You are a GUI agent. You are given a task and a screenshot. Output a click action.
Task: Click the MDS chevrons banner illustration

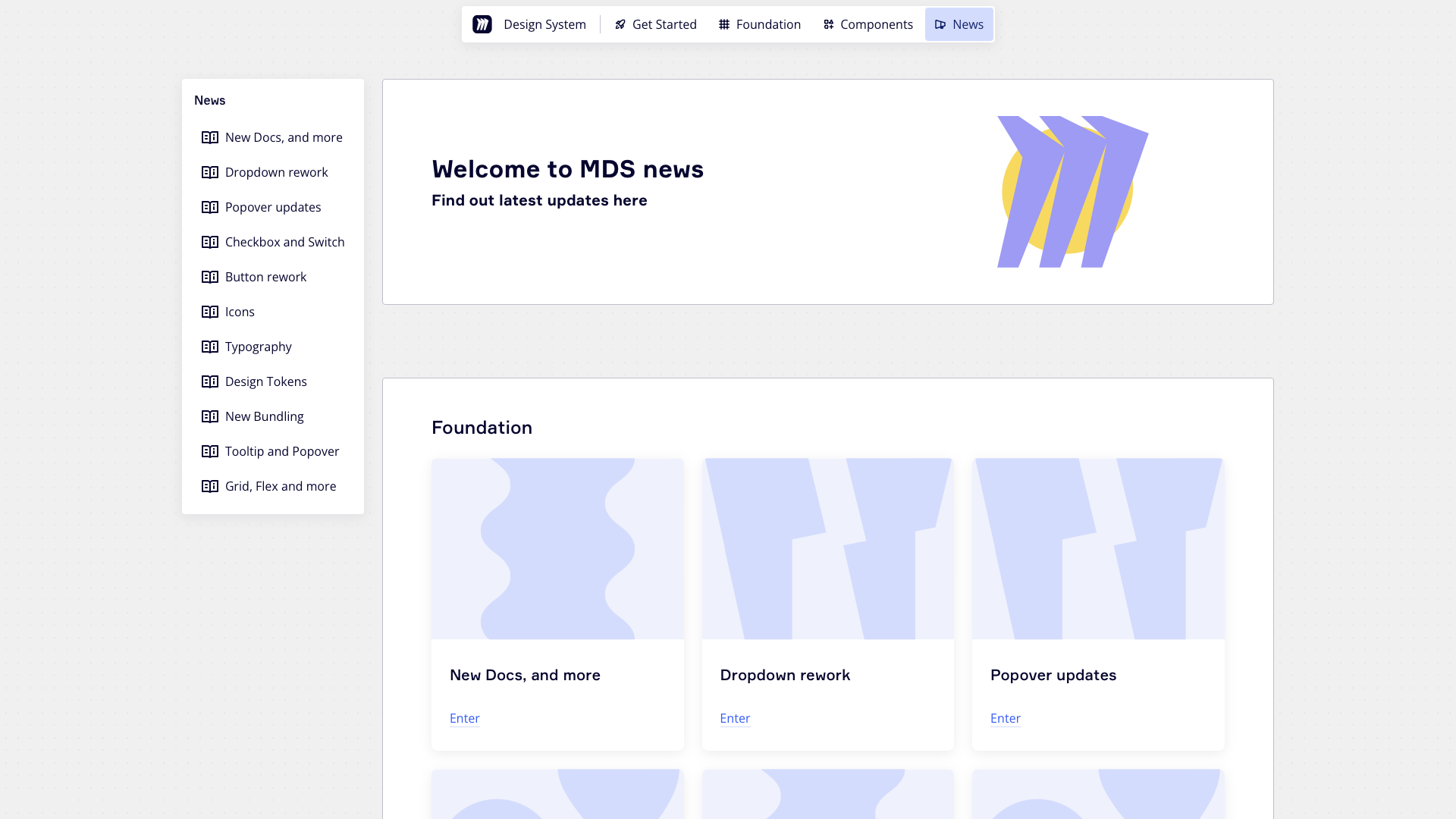(x=1072, y=192)
